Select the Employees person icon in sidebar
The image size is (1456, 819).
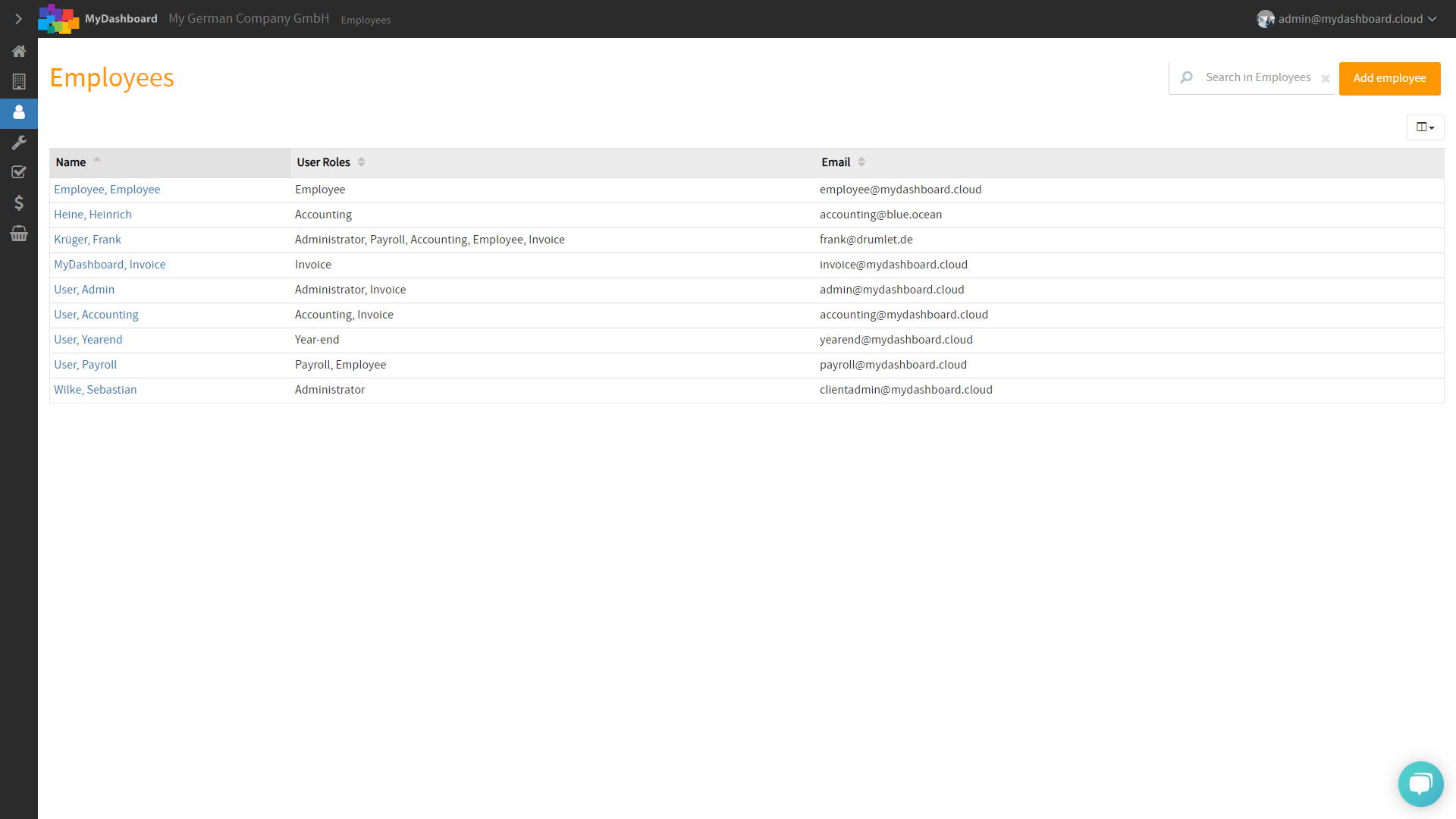pos(19,112)
